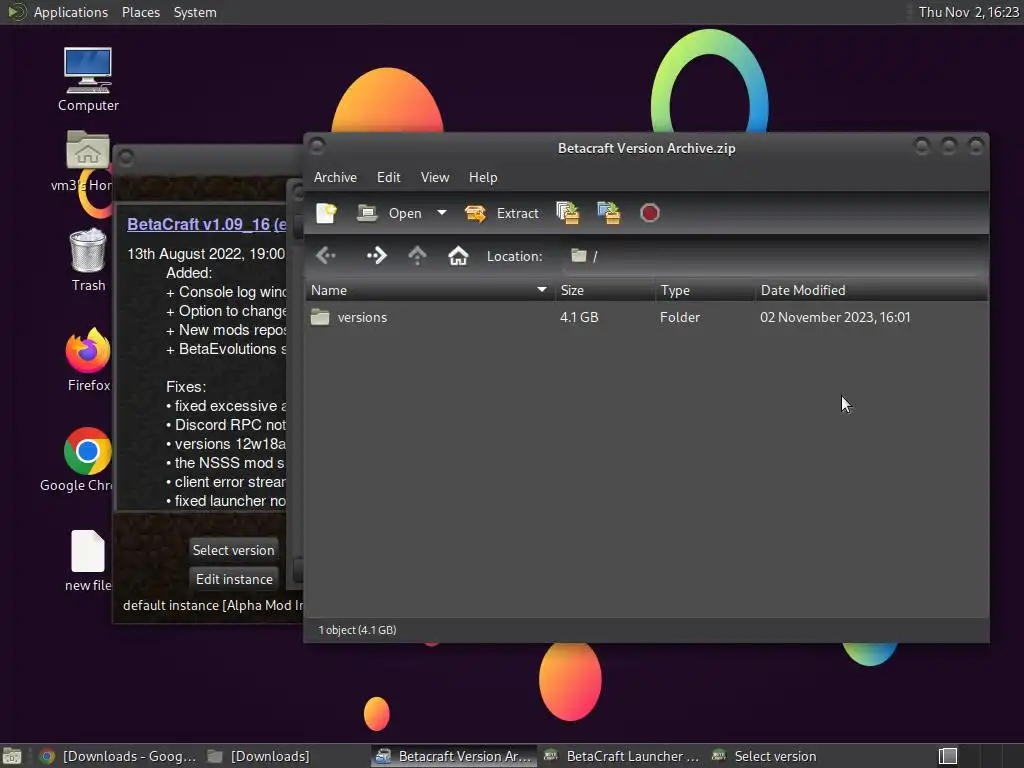Image resolution: width=1024 pixels, height=768 pixels.
Task: Open the Places menu in the top panel
Action: tap(141, 12)
